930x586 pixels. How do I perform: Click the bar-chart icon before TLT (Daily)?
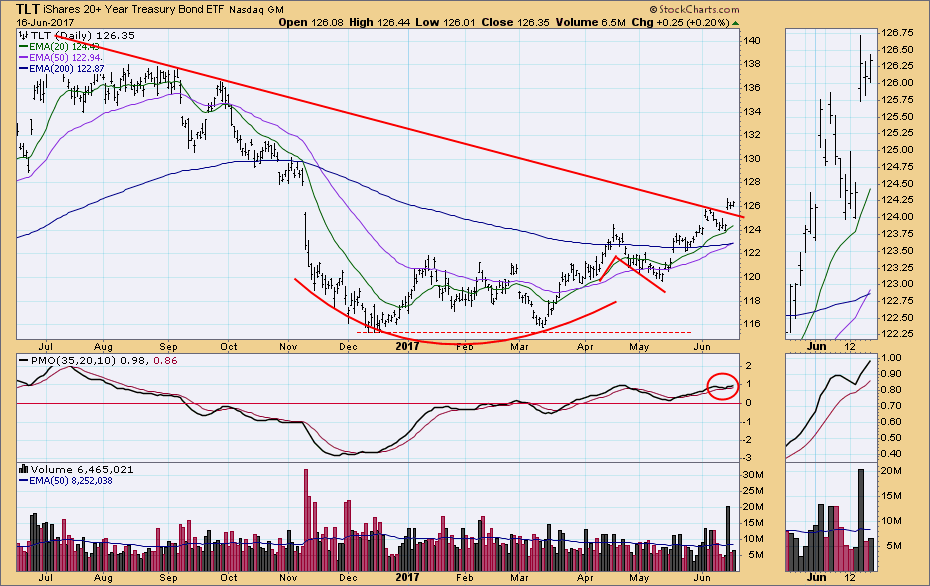(x=24, y=36)
